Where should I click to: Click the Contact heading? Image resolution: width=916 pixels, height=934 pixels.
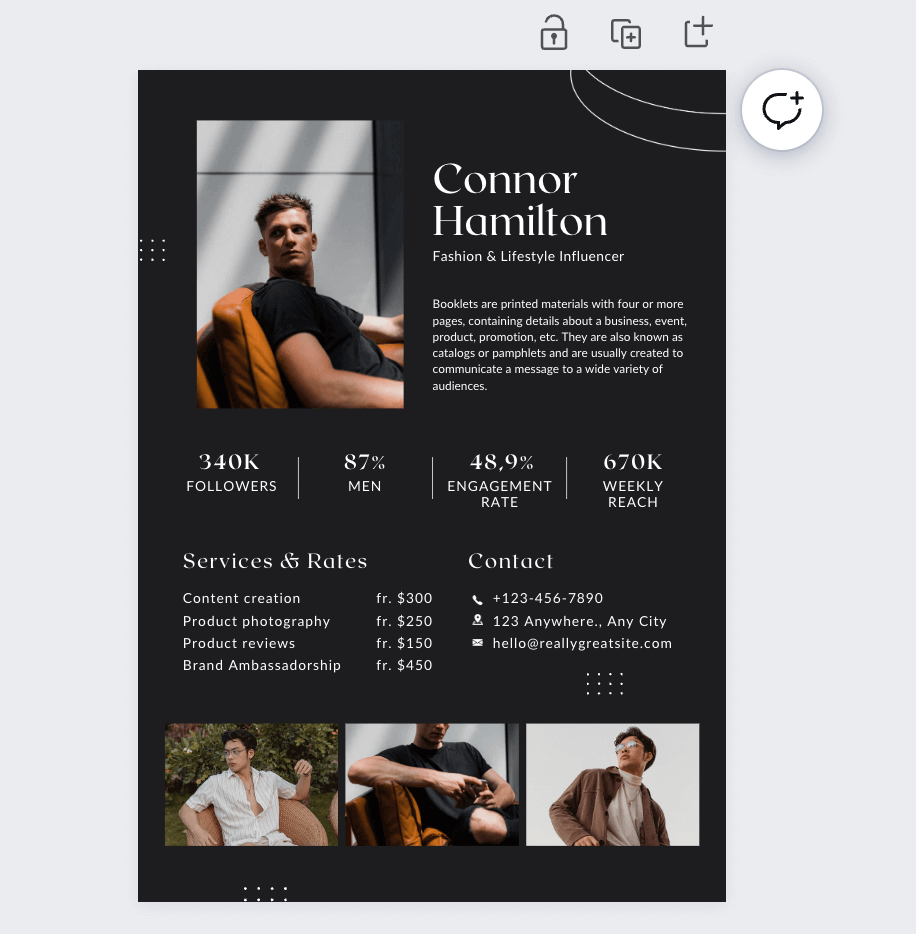coord(510,561)
